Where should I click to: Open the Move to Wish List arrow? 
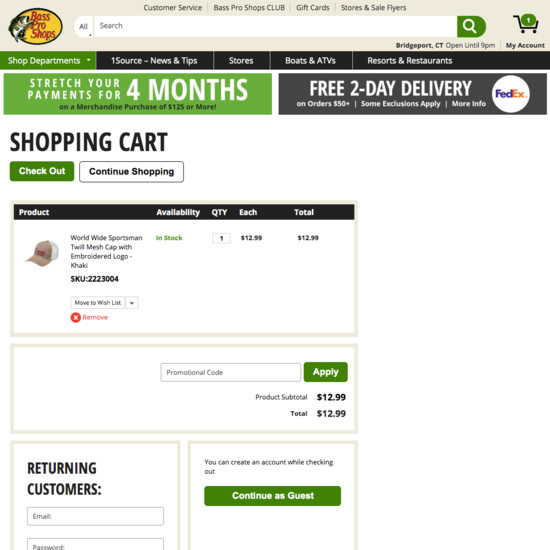coord(132,303)
